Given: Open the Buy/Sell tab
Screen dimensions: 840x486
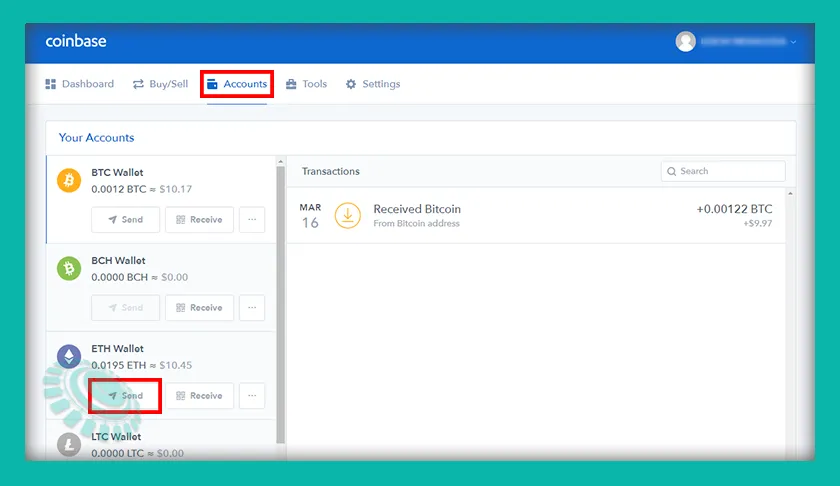Looking at the screenshot, I should coord(161,84).
